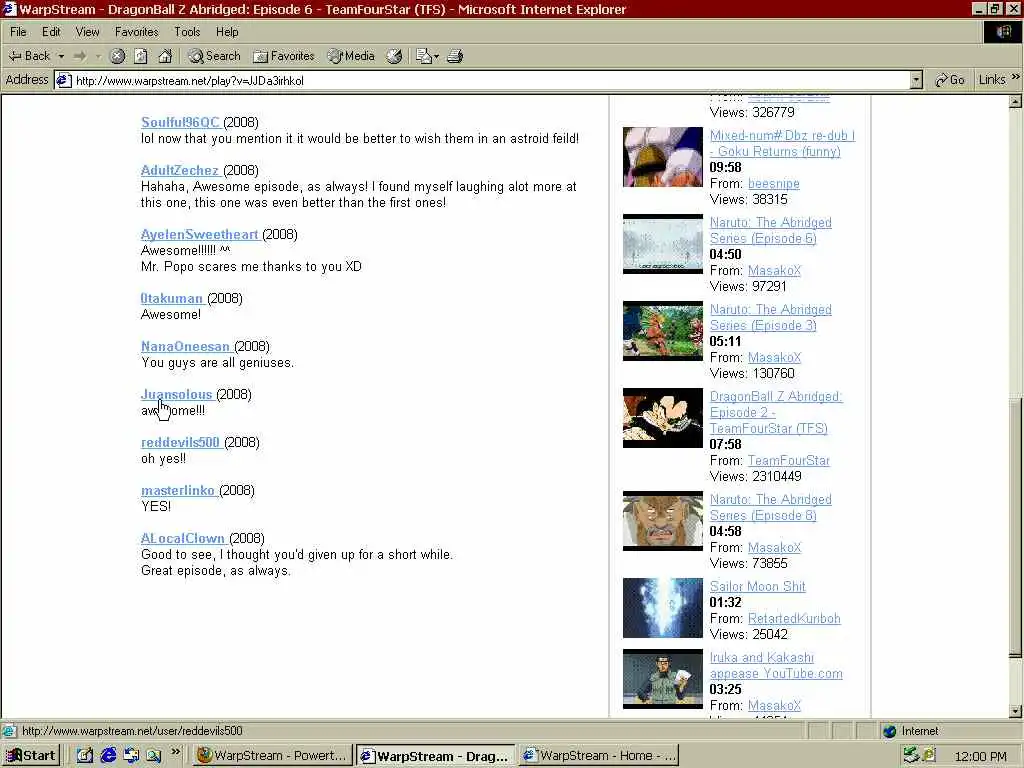Open the Sailor Moon video link

pyautogui.click(x=758, y=586)
